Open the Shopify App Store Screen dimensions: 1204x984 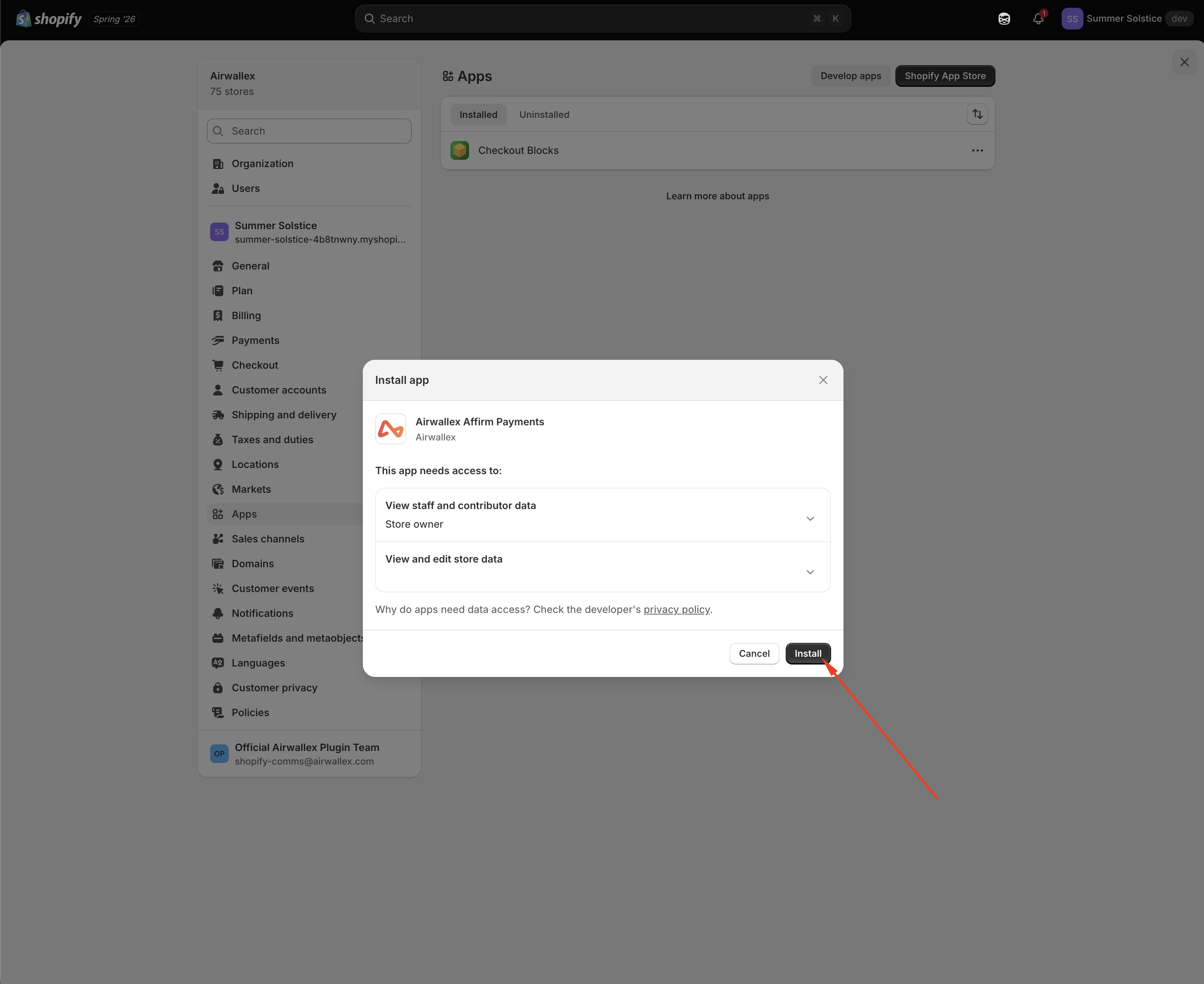[945, 76]
